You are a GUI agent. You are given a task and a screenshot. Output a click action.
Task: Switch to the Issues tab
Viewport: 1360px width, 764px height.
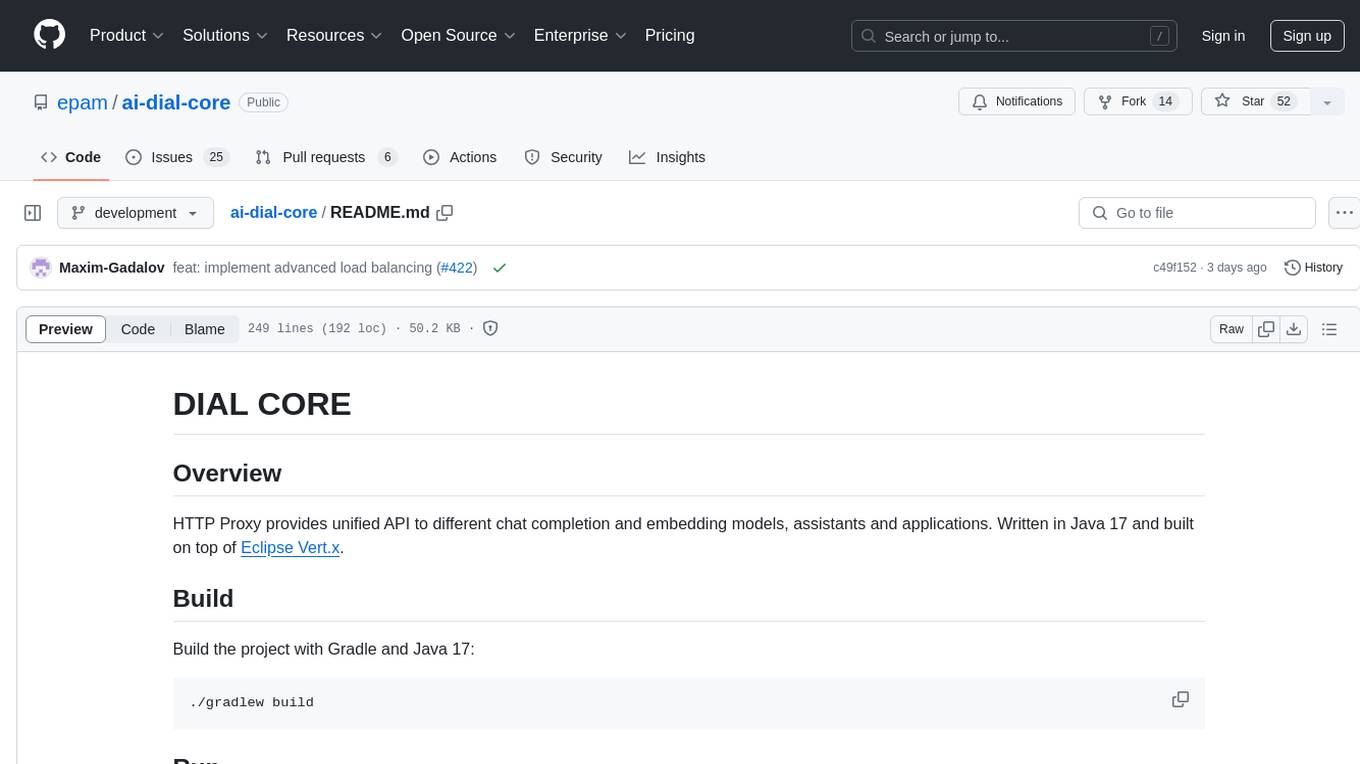point(177,157)
